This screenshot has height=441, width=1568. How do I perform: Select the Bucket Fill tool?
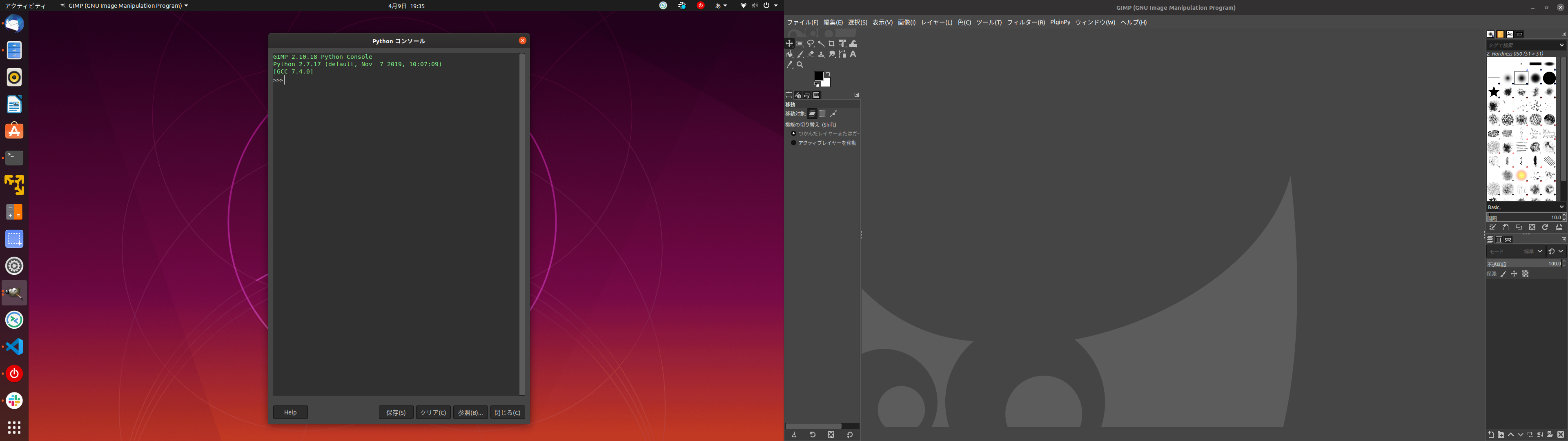(x=789, y=54)
